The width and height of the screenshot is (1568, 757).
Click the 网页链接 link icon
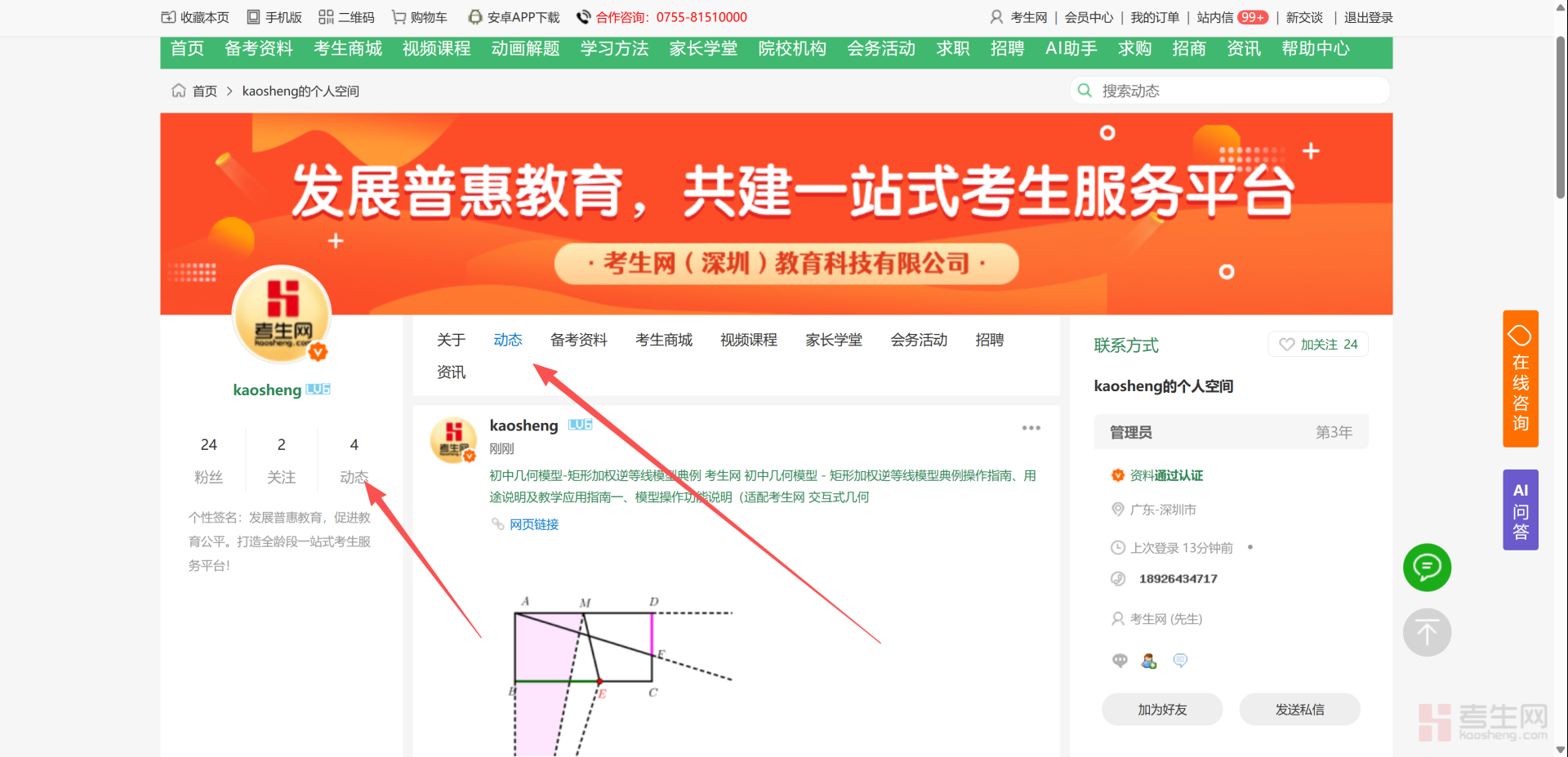[x=497, y=524]
